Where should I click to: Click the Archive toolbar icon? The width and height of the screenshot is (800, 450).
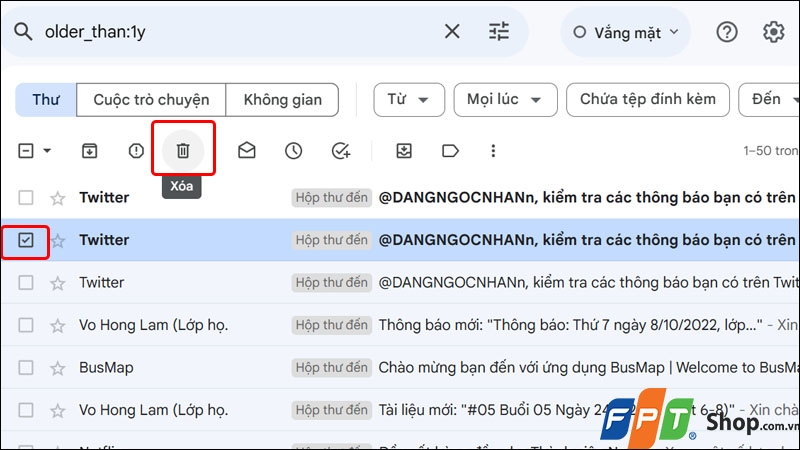[89, 151]
